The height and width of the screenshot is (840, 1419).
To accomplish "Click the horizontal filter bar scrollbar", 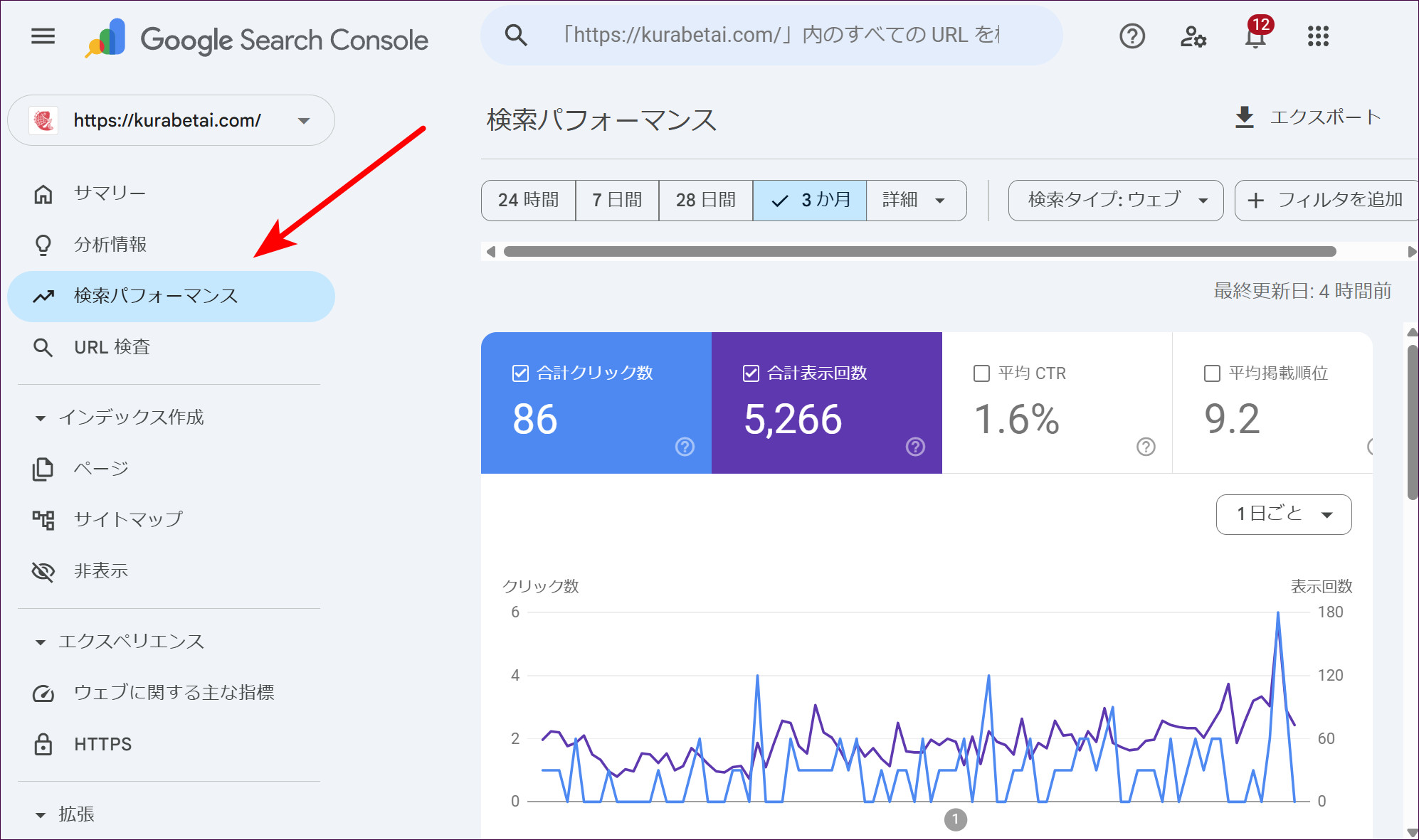I will (x=919, y=252).
